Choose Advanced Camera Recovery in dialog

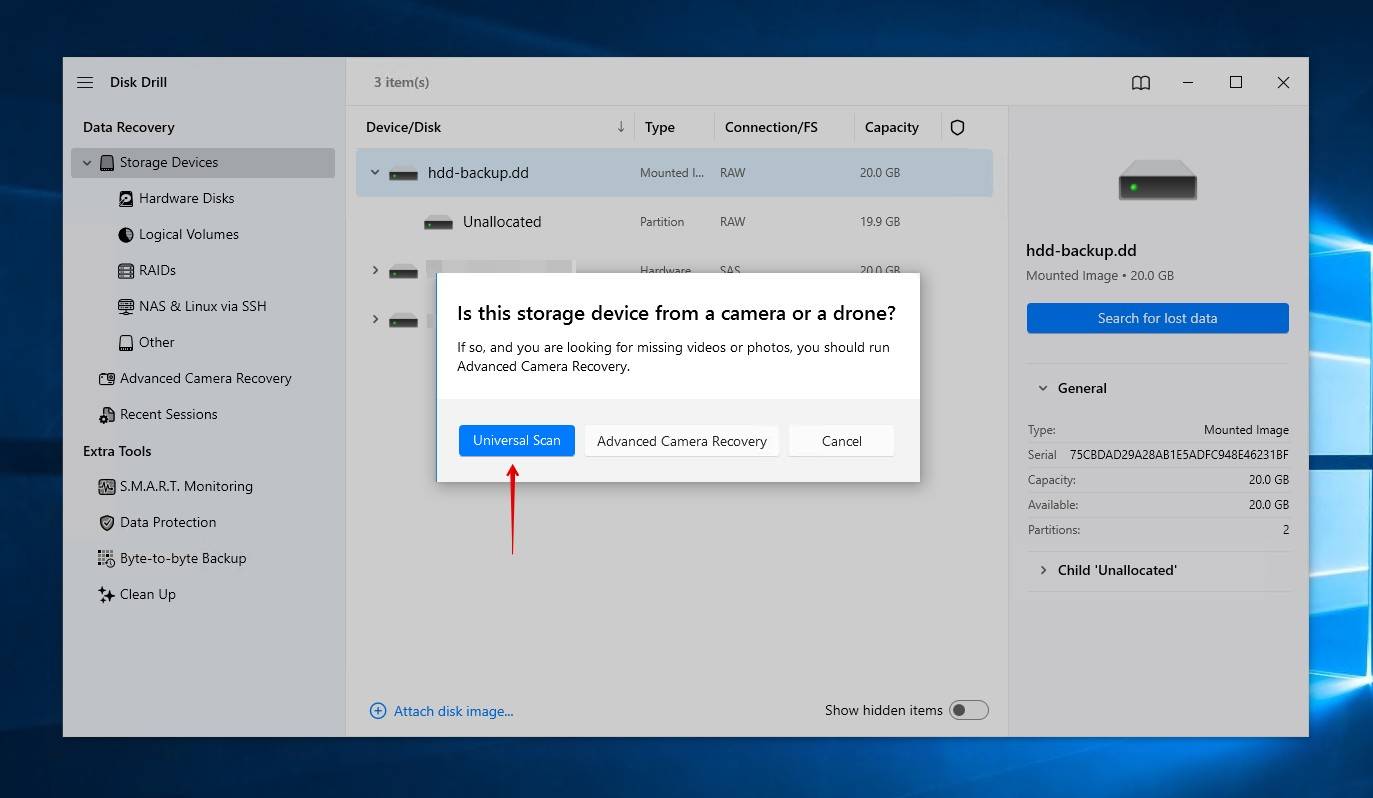point(681,441)
